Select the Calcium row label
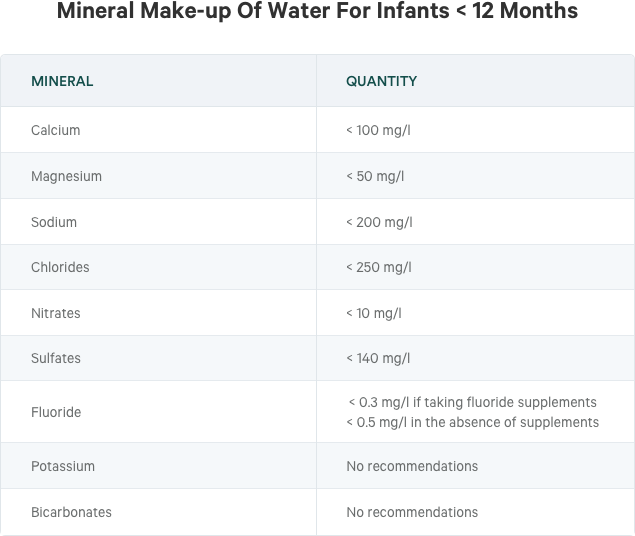 tap(56, 130)
